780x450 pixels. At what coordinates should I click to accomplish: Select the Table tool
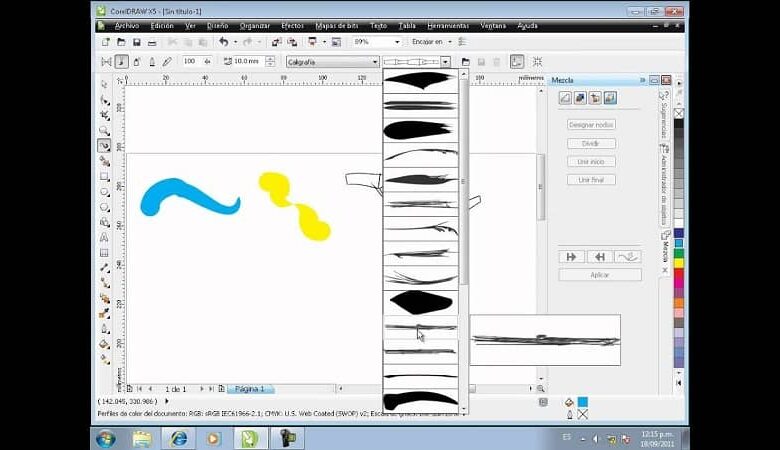[104, 253]
